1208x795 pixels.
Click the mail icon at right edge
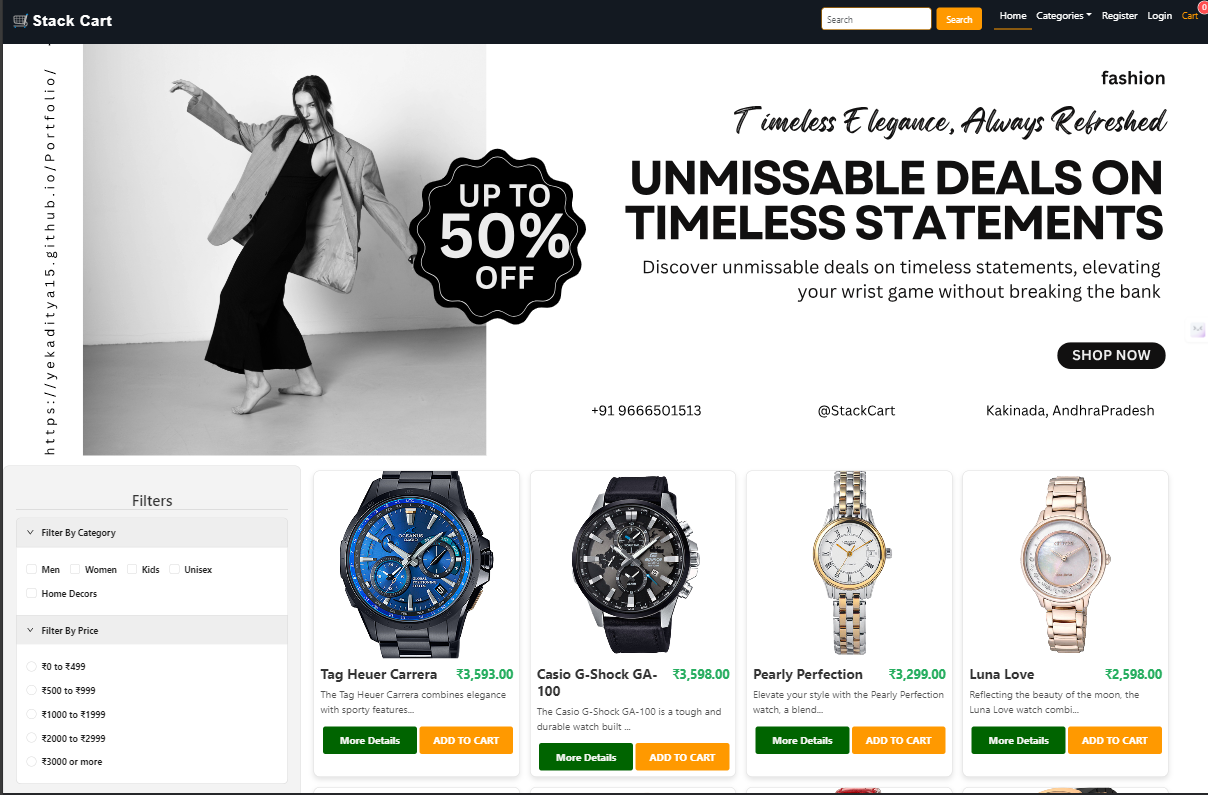1198,330
